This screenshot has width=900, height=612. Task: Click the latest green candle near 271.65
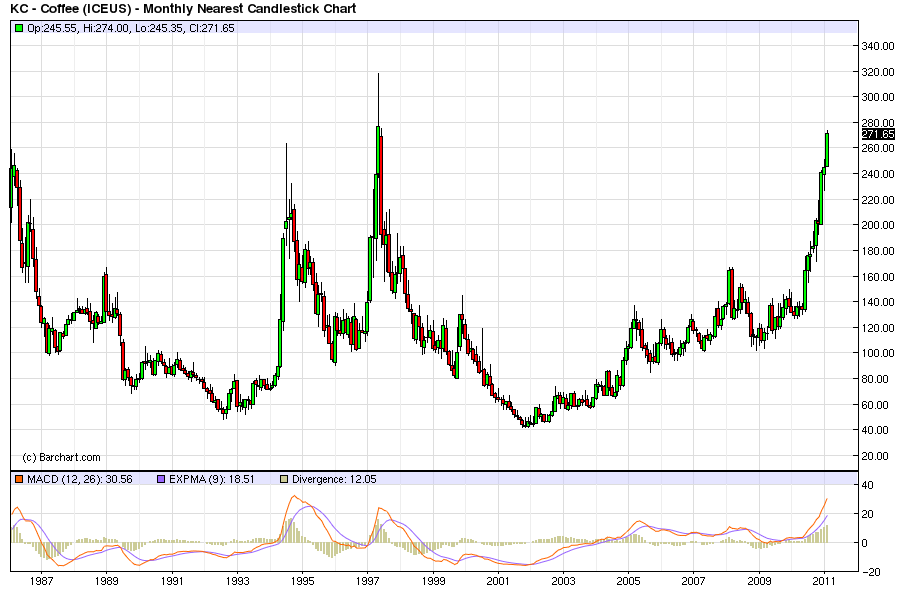pyautogui.click(x=827, y=149)
